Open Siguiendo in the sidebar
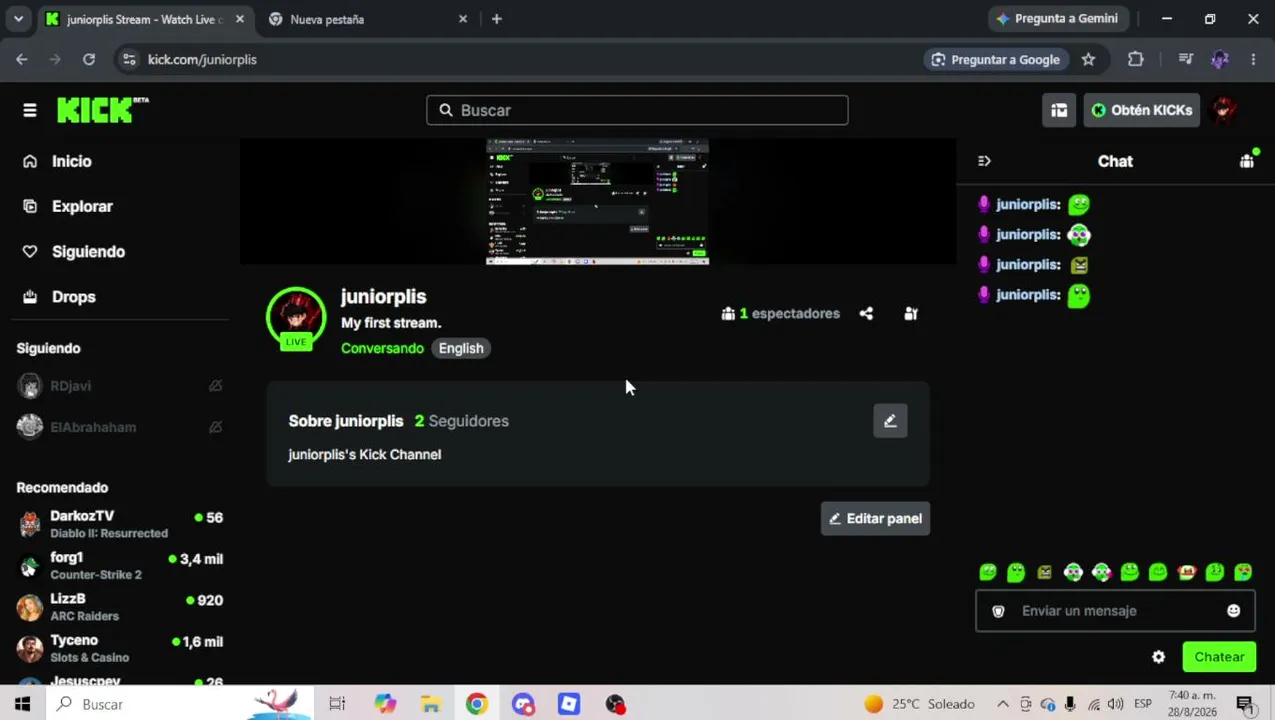The height and width of the screenshot is (720, 1275). 88,251
